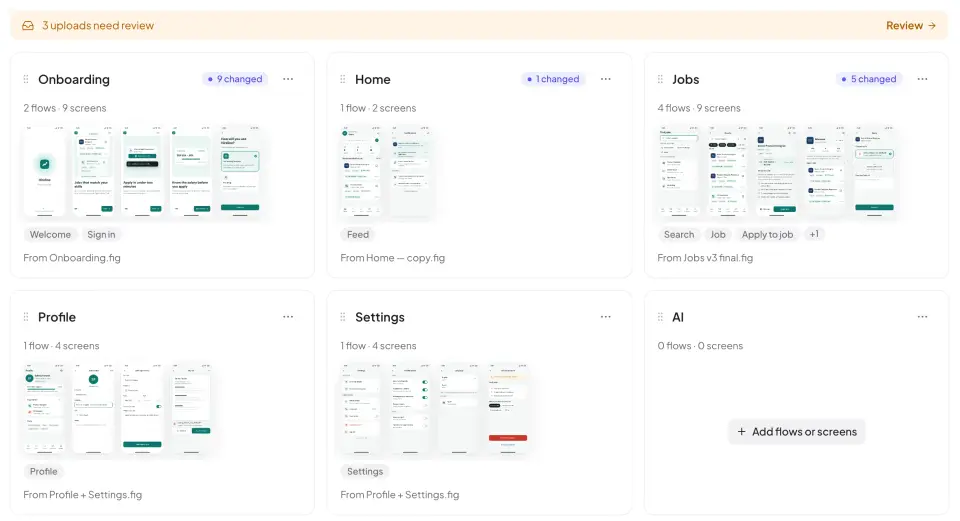Image resolution: width=960 pixels, height=521 pixels.
Task: Select the Apply to job flow tag
Action: point(767,234)
